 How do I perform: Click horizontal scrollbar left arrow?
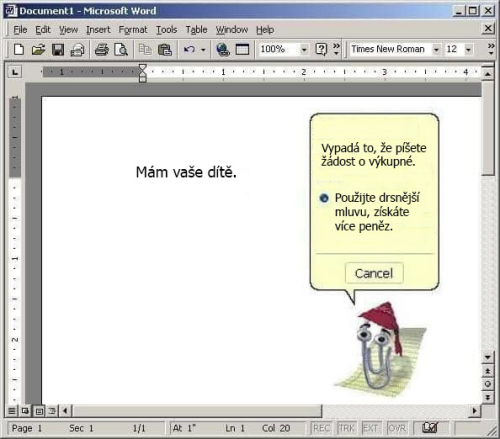[x=65, y=411]
